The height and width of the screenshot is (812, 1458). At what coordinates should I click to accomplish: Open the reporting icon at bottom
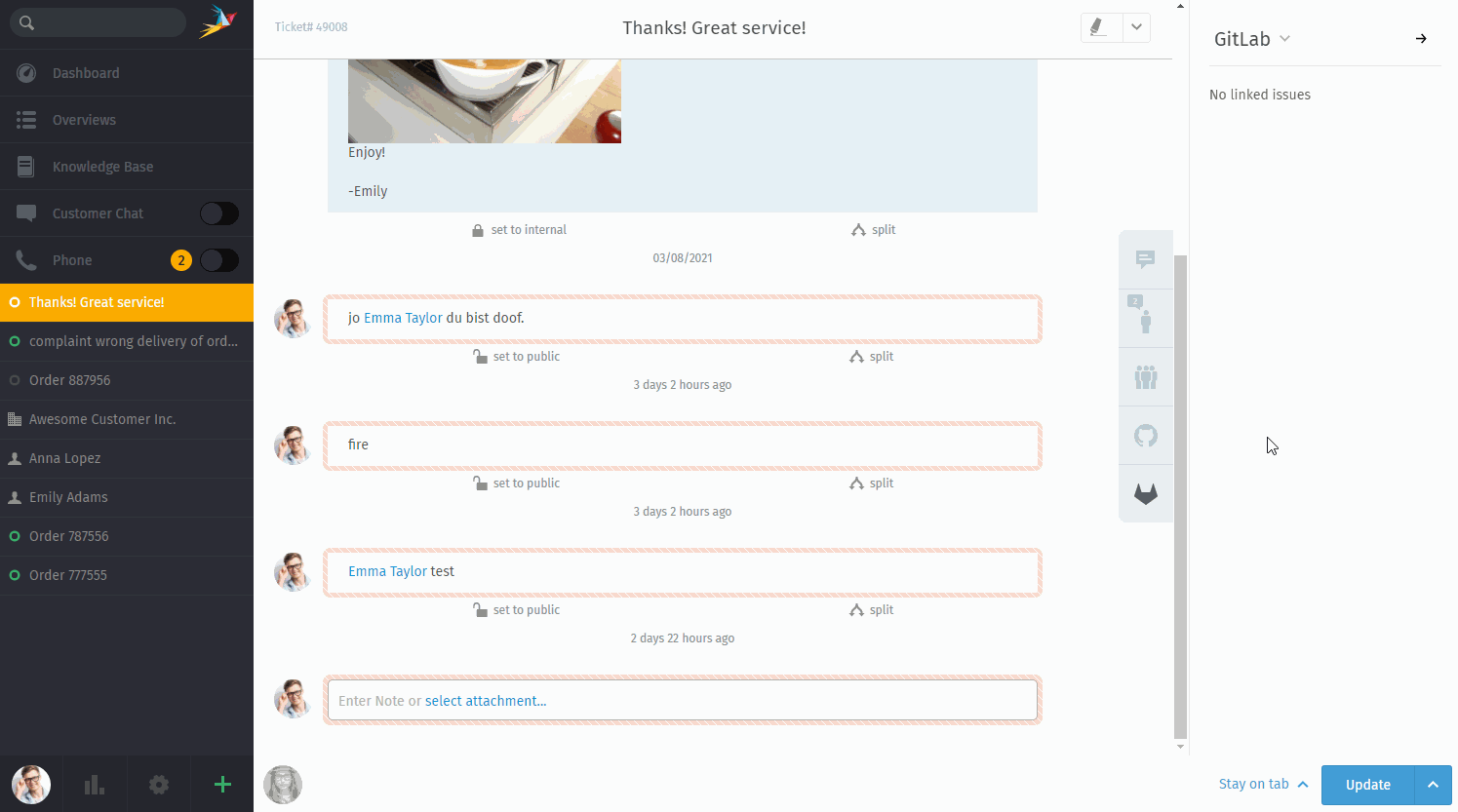(x=94, y=784)
